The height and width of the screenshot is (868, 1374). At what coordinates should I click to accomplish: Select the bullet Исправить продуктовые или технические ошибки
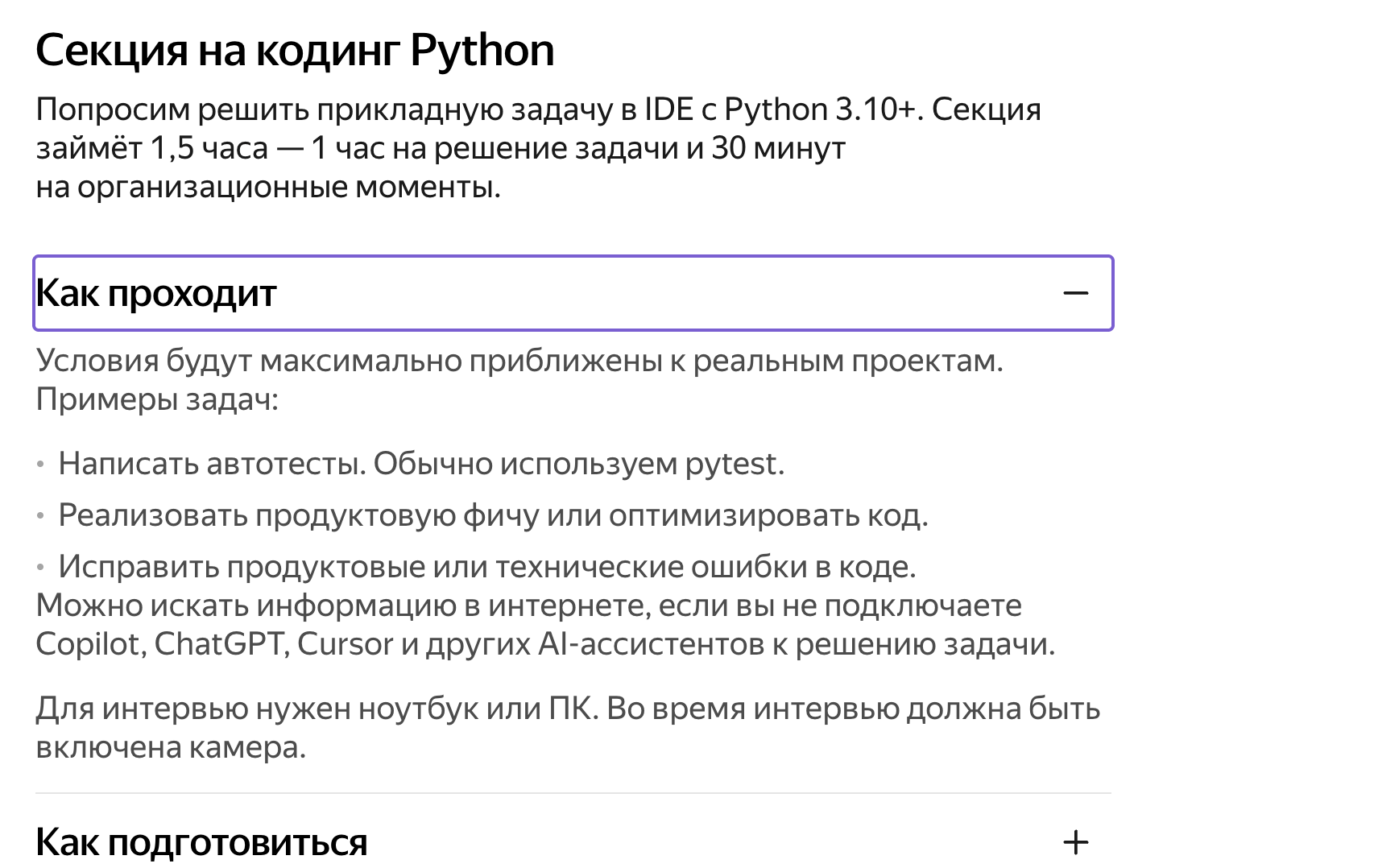point(486,567)
